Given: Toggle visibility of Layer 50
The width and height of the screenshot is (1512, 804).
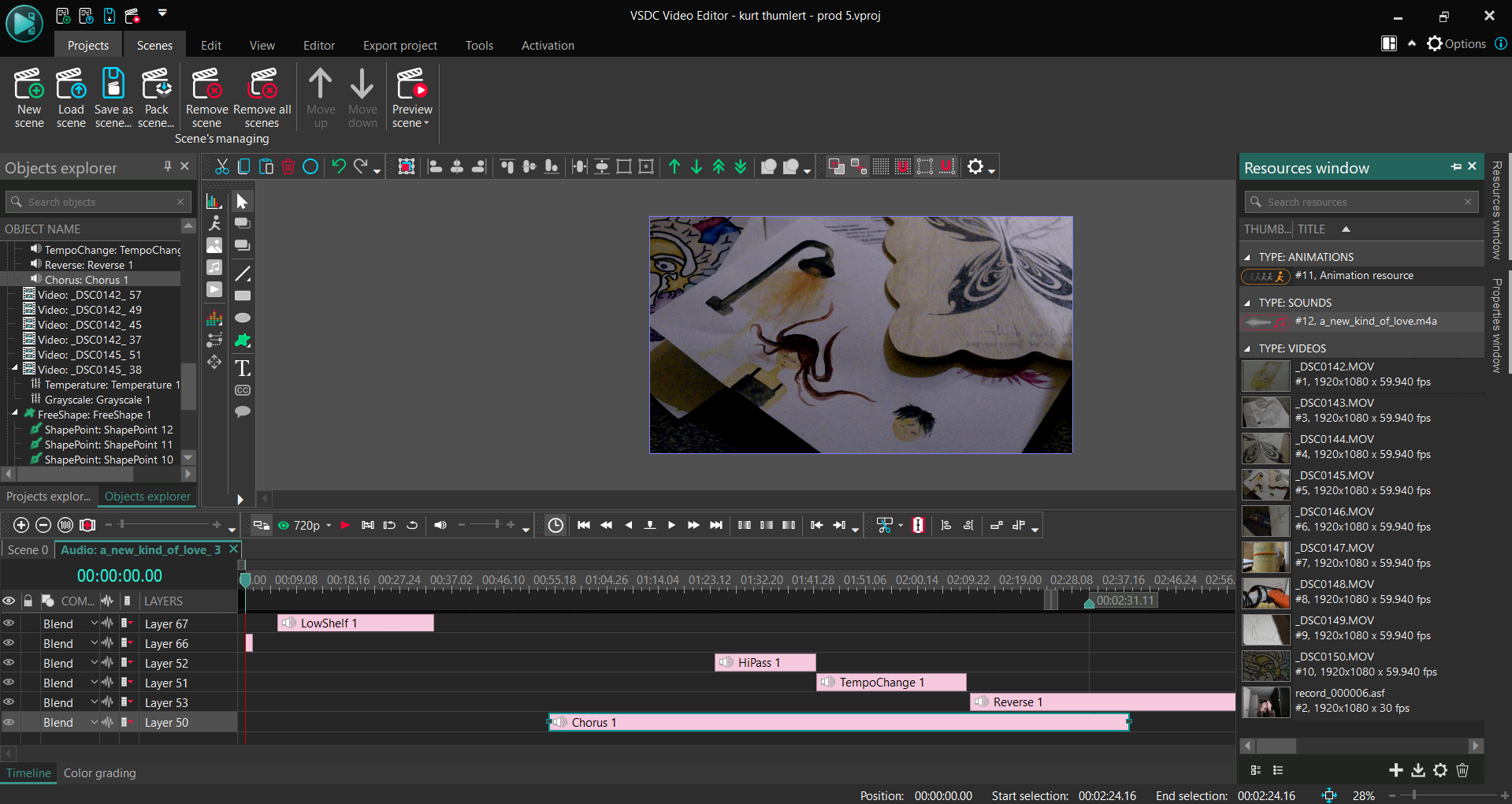Looking at the screenshot, I should pyautogui.click(x=9, y=721).
